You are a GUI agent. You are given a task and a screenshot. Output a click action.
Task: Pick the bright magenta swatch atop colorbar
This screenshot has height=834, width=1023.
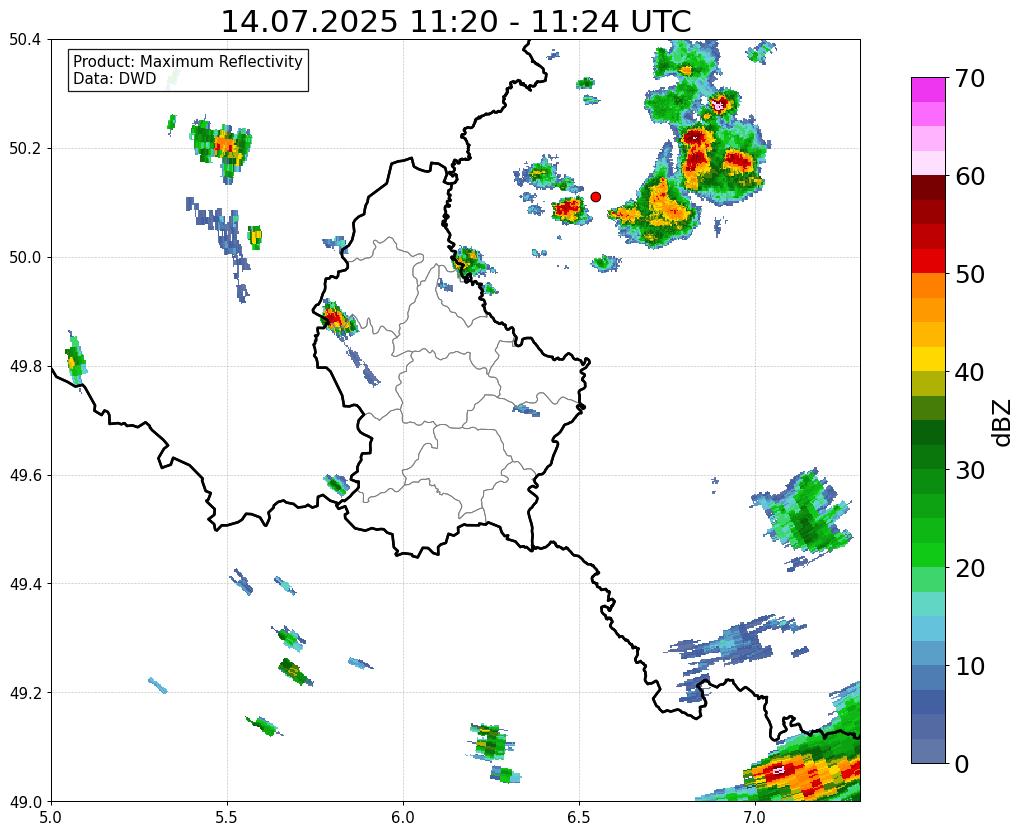tap(928, 90)
